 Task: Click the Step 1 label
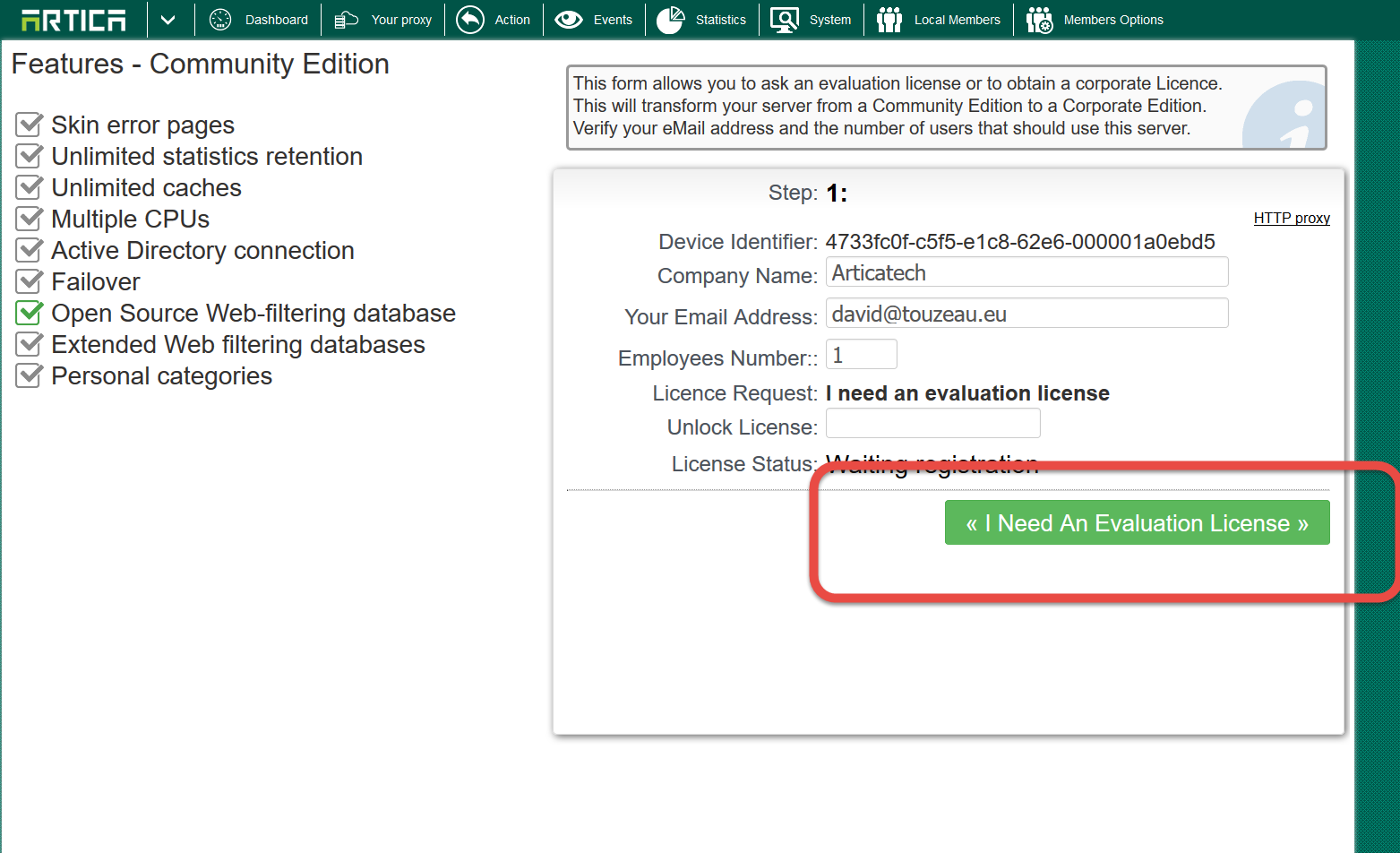(808, 193)
